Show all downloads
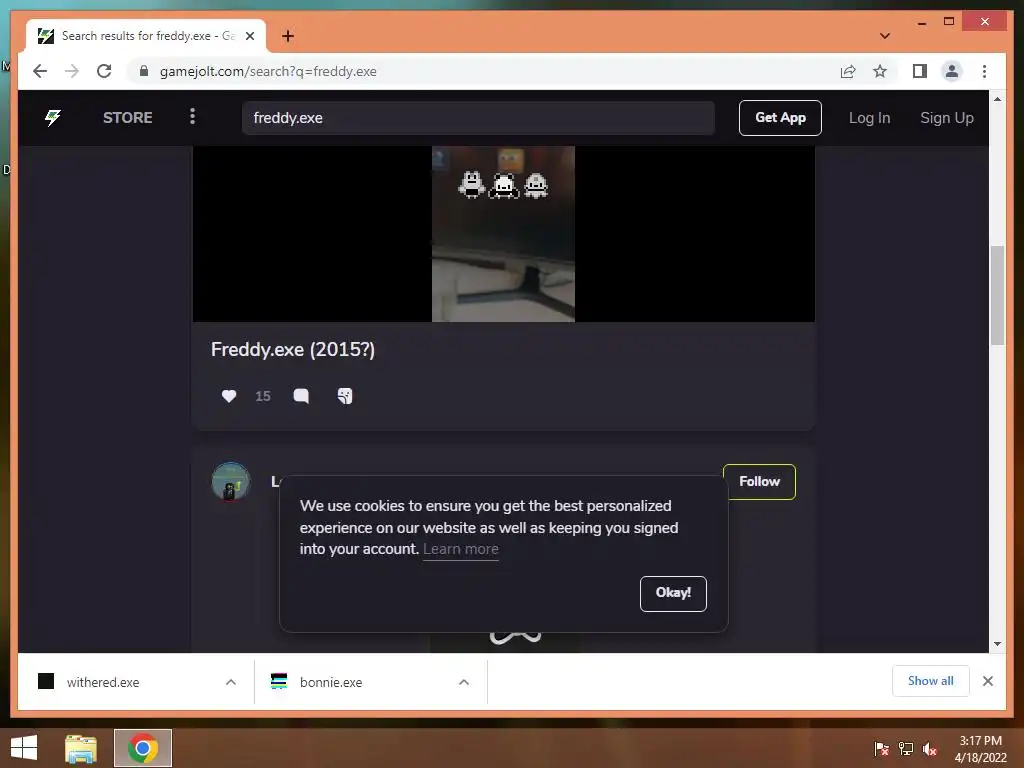1024x768 pixels. (x=931, y=681)
